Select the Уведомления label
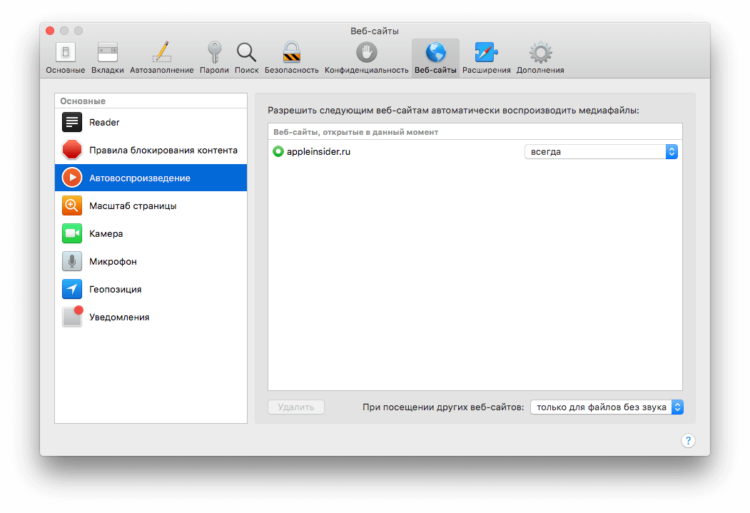The width and height of the screenshot is (750, 513). click(119, 317)
